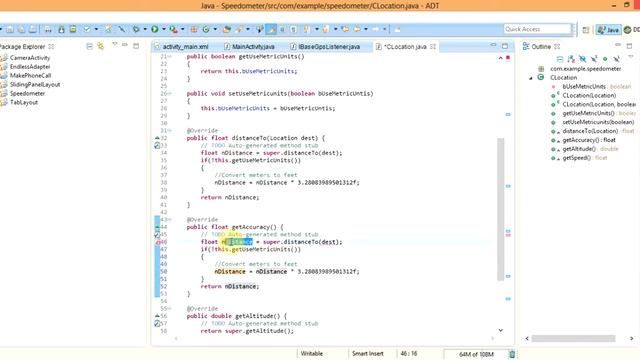Maximize the Package Explorer panel

pos(136,46)
